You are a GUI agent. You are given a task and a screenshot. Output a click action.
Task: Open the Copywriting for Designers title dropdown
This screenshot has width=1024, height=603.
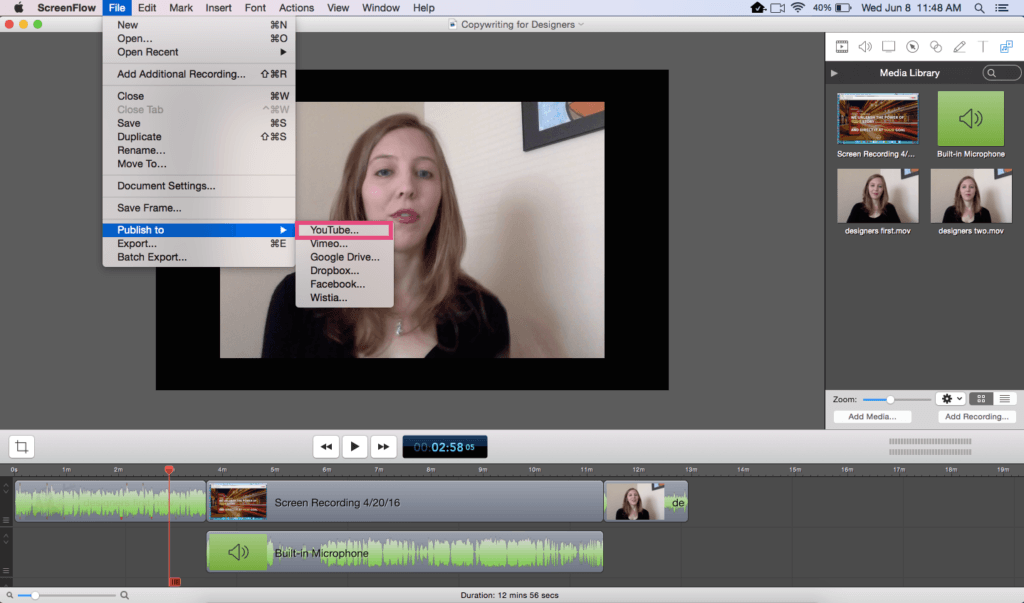tap(581, 25)
